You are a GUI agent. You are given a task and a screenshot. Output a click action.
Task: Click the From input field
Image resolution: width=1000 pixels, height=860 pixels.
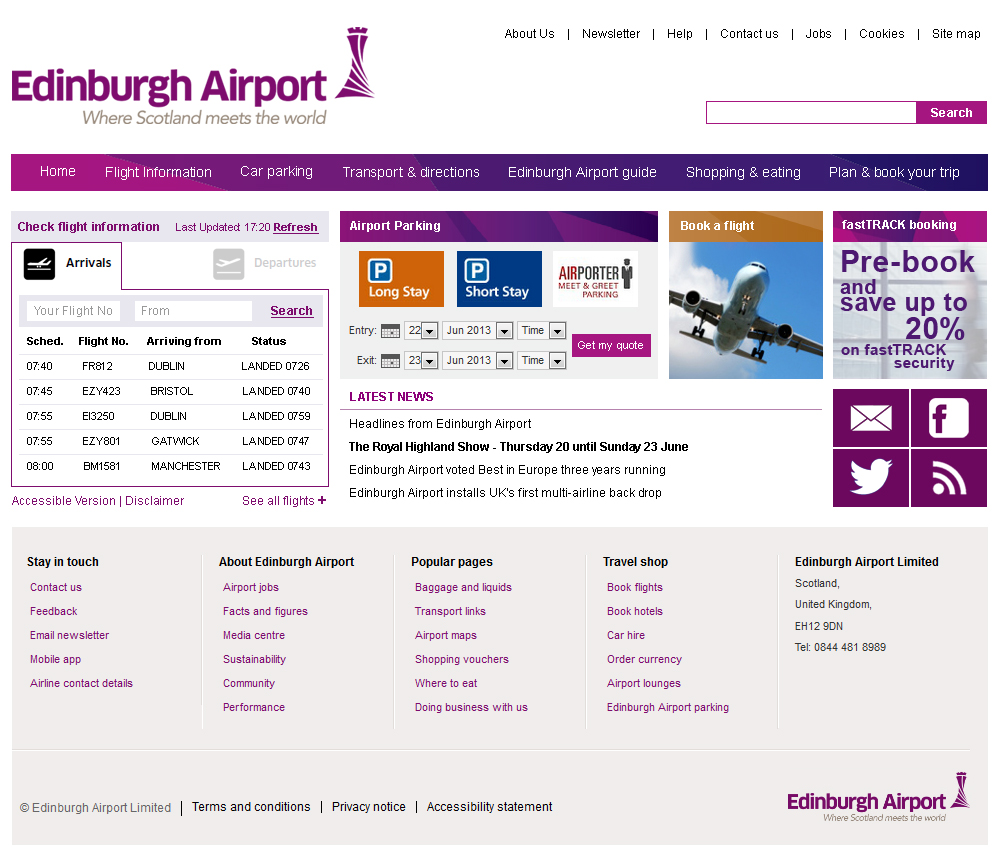click(193, 311)
